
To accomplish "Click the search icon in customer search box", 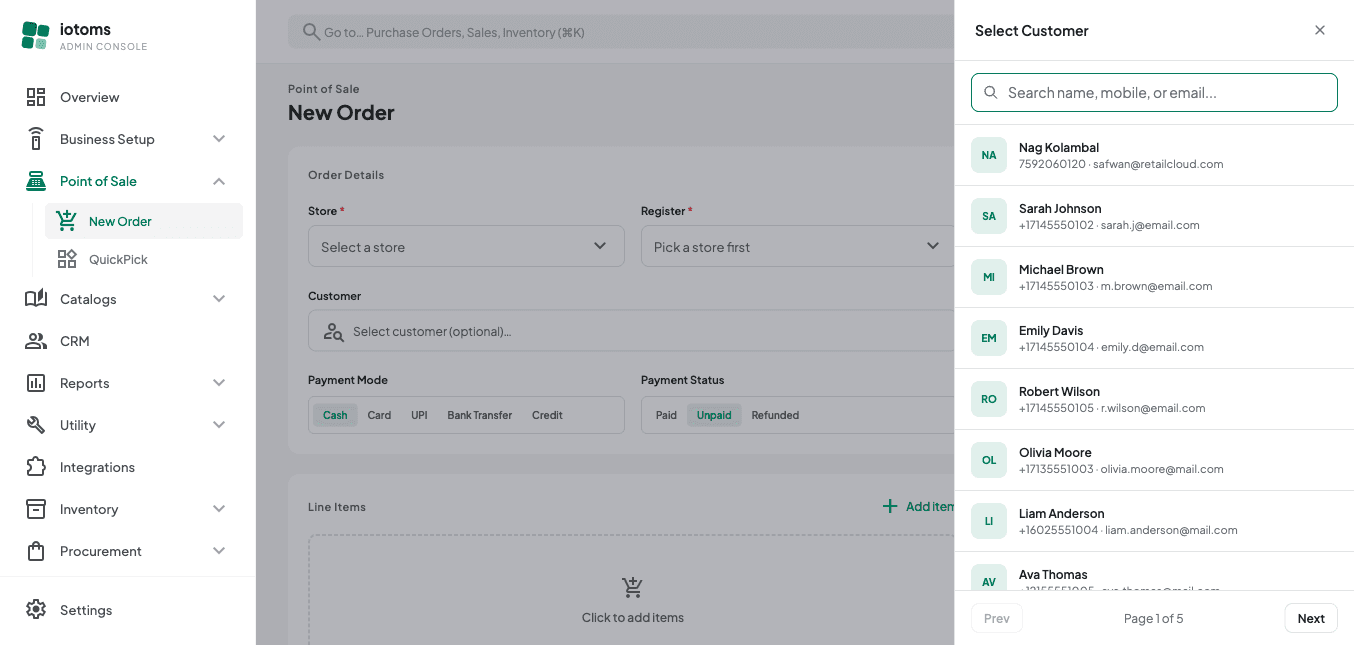I will tap(991, 92).
